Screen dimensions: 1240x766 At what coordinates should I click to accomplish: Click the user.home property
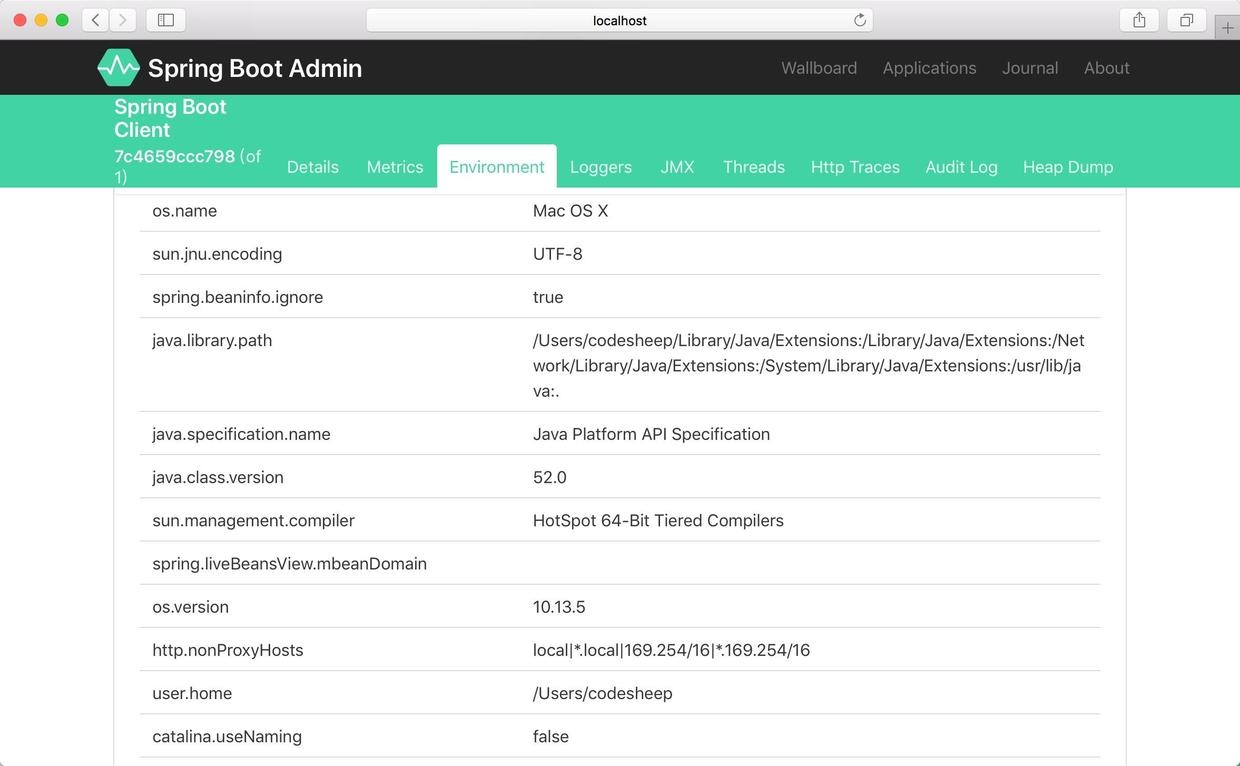tap(192, 693)
